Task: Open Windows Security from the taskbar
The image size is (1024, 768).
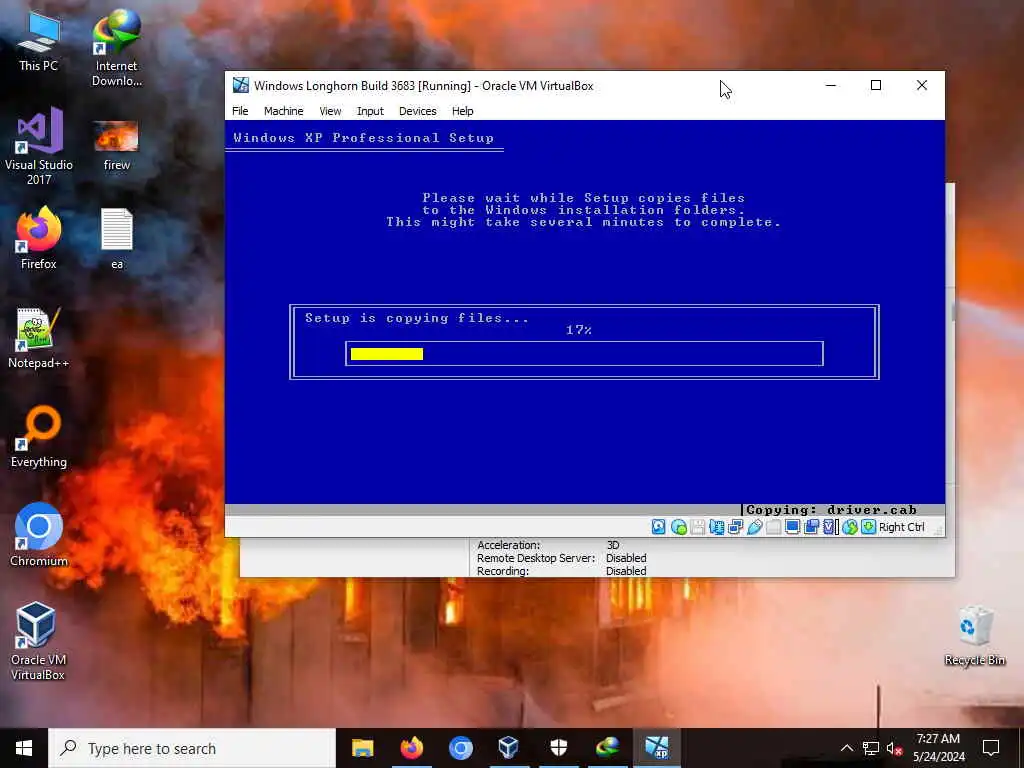Action: pos(558,748)
